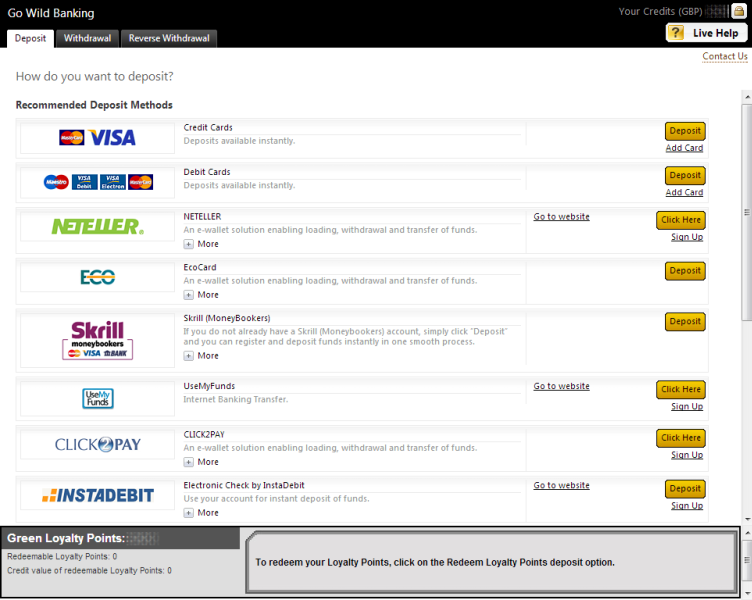Click 'Internet Banking Transfer.' description

pos(235,400)
